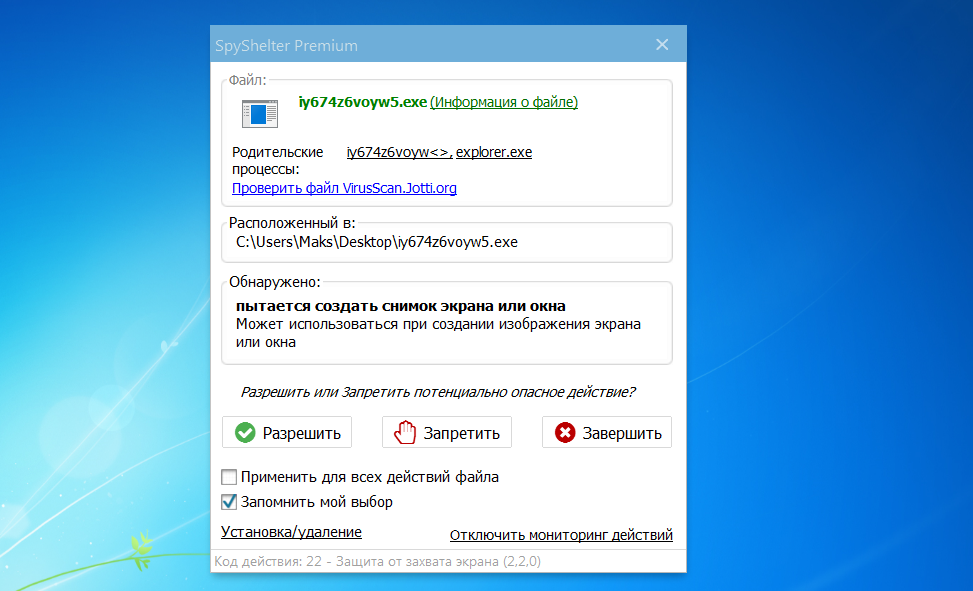The width and height of the screenshot is (973, 591).
Task: Click the 'пытается создать снимок экрана или окна' text
Action: coord(401,306)
